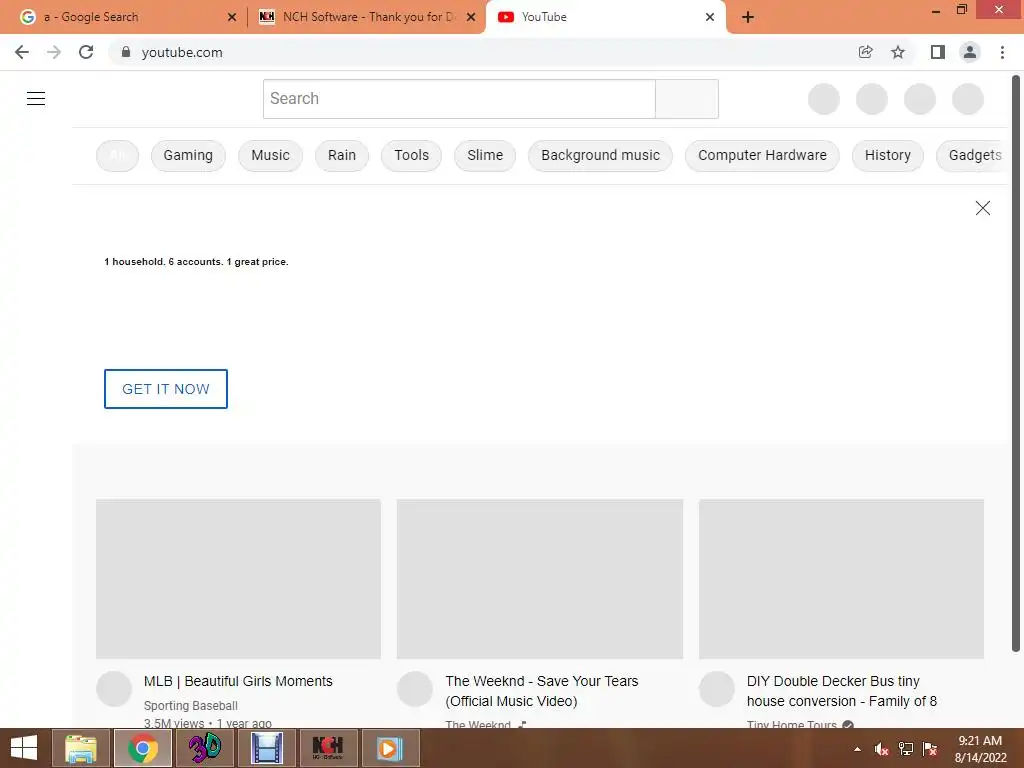The width and height of the screenshot is (1024, 768).
Task: Select the History filter chip
Action: click(x=888, y=155)
